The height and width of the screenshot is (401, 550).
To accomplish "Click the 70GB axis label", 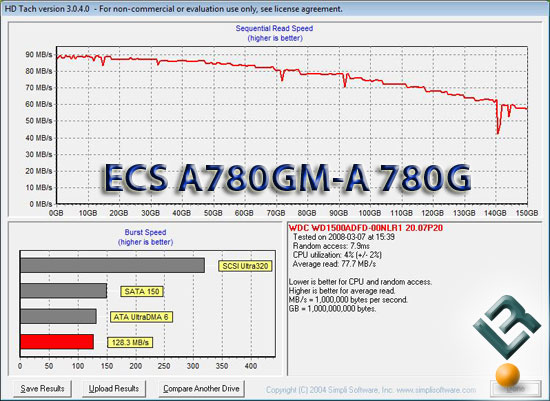I will [276, 213].
